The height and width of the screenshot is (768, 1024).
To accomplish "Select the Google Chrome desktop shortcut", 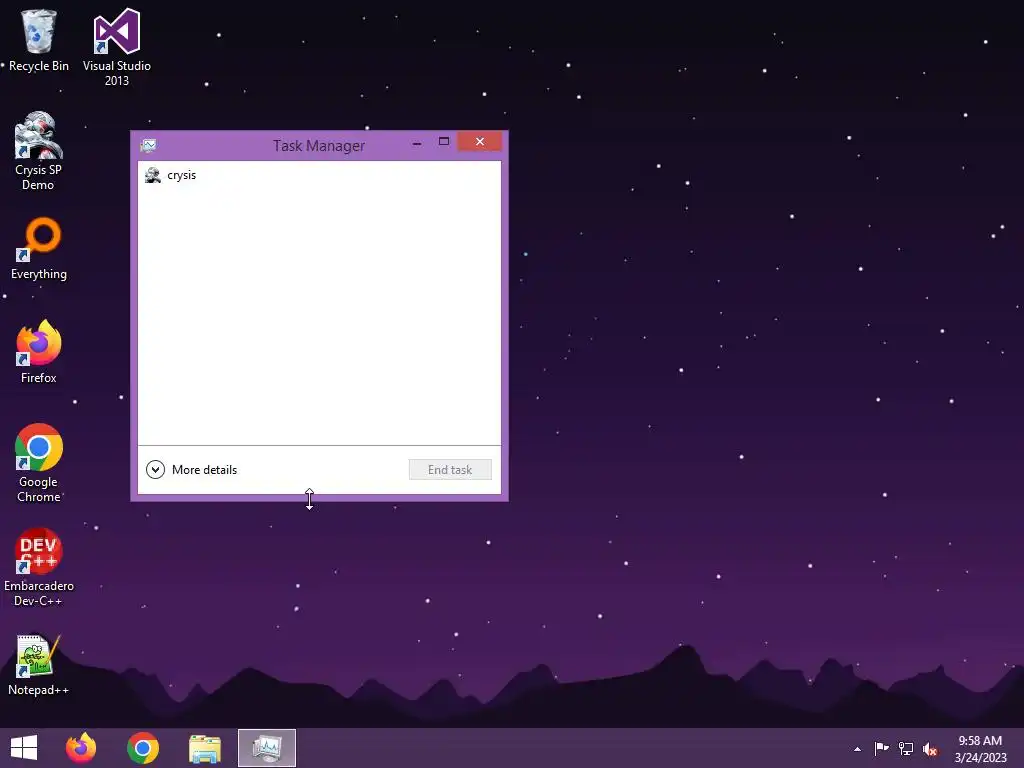I will click(x=39, y=464).
